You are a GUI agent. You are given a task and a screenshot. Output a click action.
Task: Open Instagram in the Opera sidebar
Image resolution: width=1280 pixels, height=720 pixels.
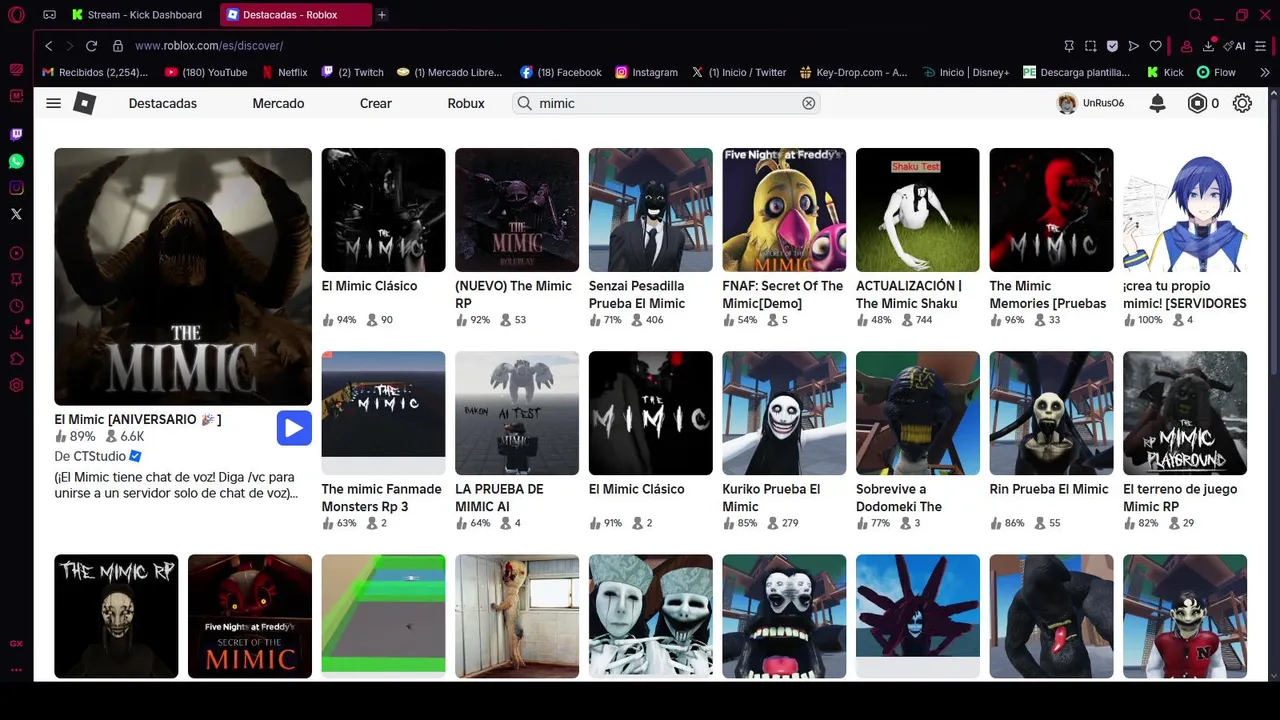(16, 187)
